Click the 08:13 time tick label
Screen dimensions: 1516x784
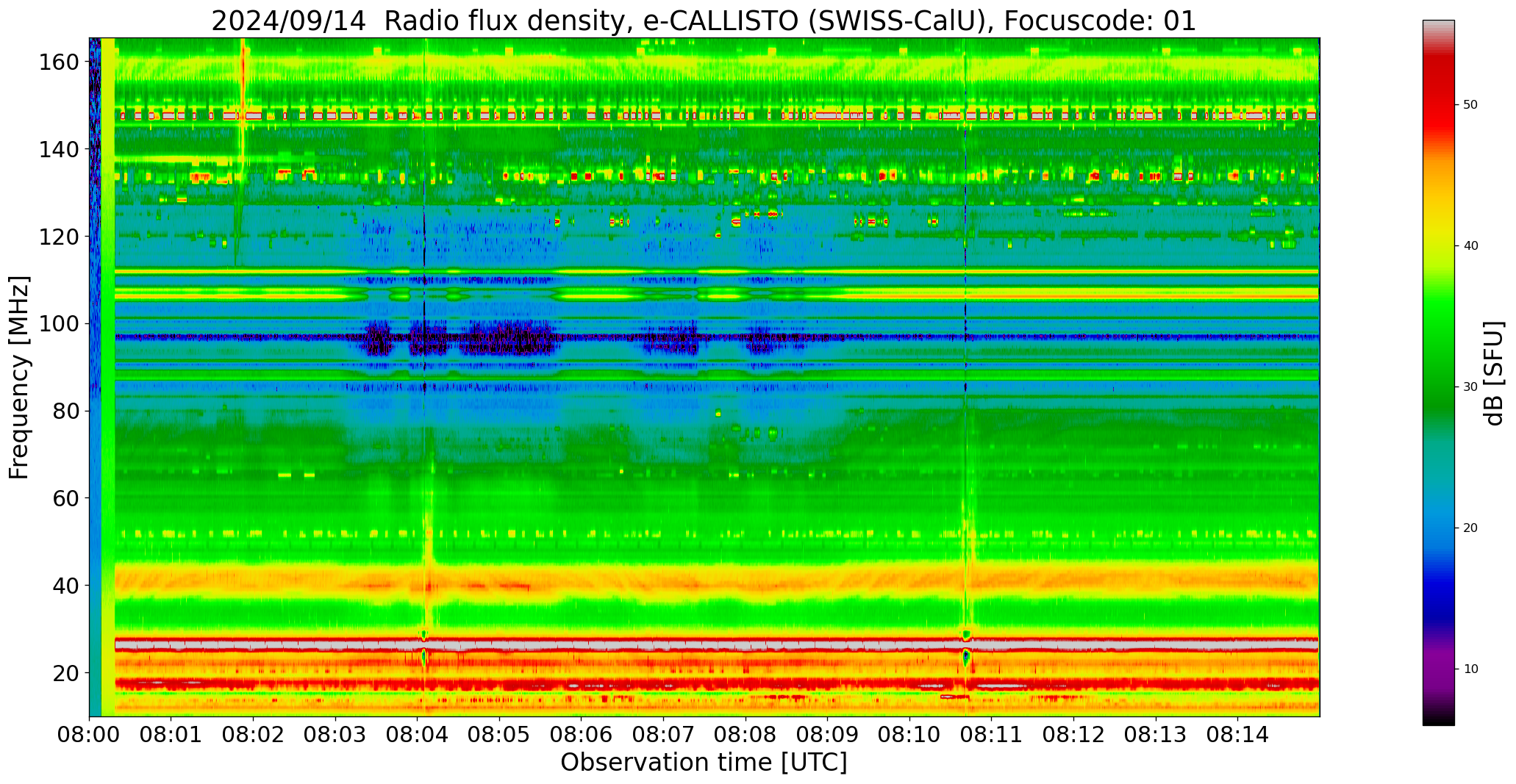(x=1156, y=735)
